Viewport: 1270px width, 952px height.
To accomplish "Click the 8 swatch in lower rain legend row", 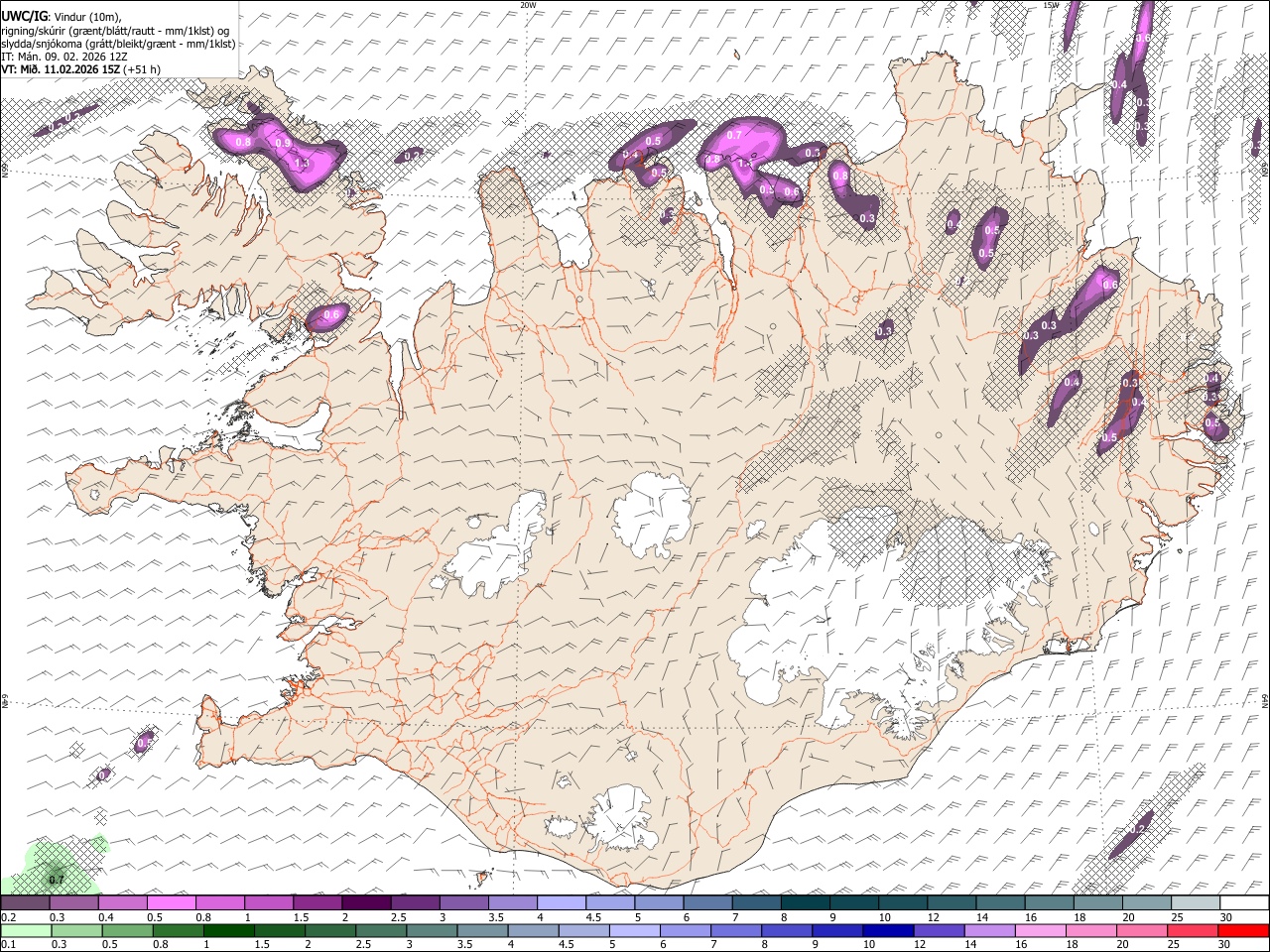I will click(788, 930).
